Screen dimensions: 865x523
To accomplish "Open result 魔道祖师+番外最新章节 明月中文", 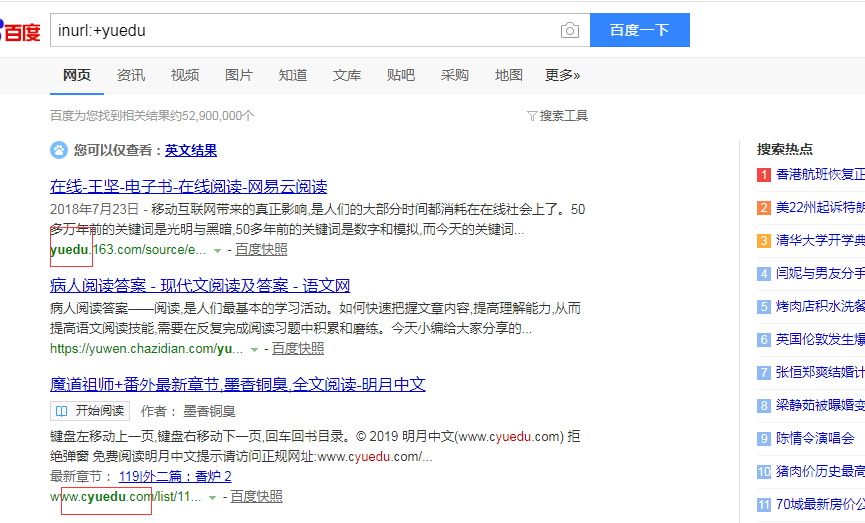I will tap(238, 384).
